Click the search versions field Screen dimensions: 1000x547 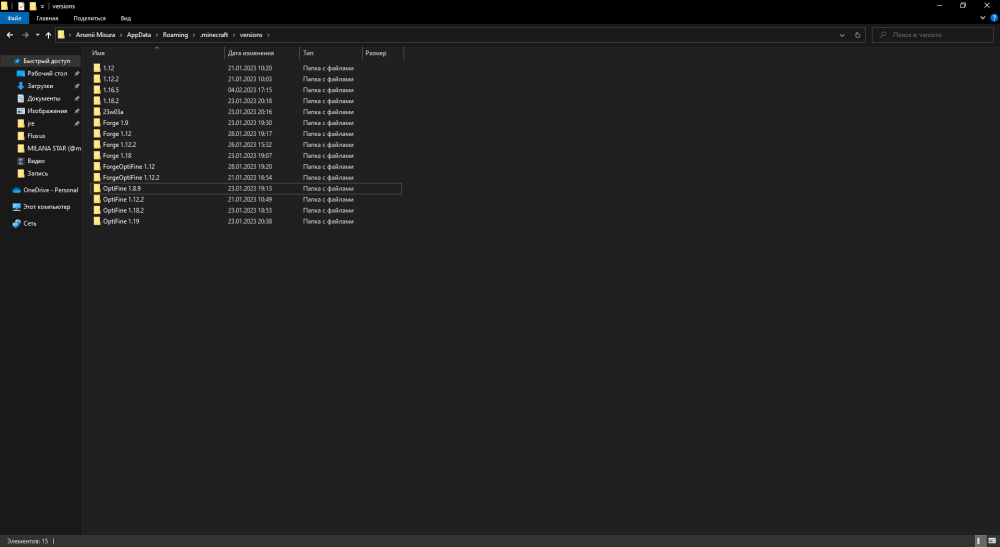932,35
